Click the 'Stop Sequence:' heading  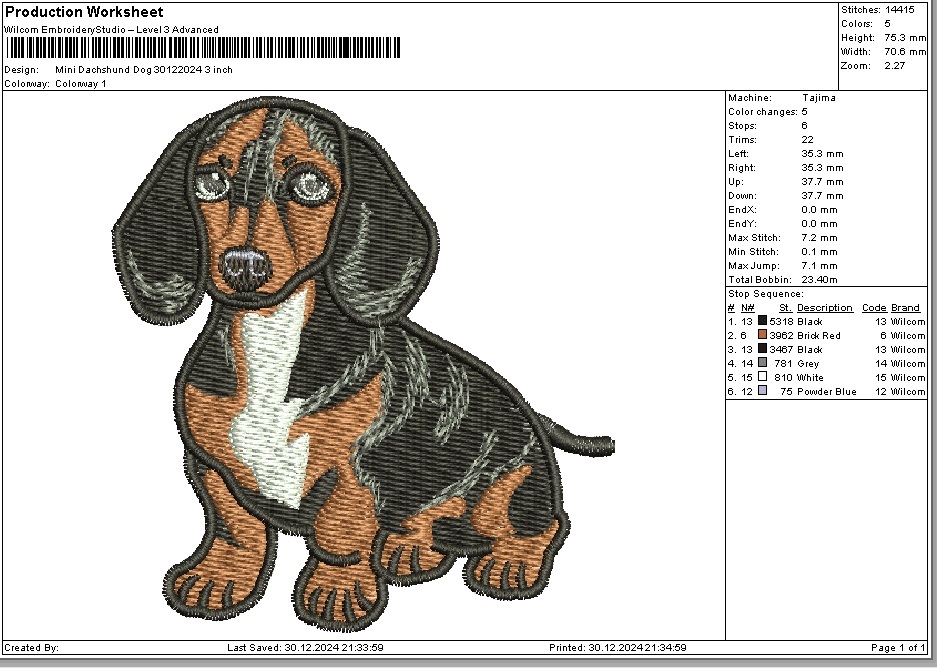click(x=765, y=294)
